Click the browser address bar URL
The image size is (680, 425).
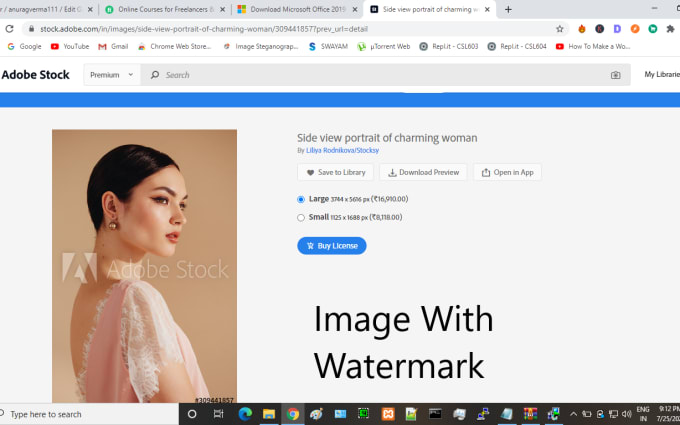tap(204, 29)
